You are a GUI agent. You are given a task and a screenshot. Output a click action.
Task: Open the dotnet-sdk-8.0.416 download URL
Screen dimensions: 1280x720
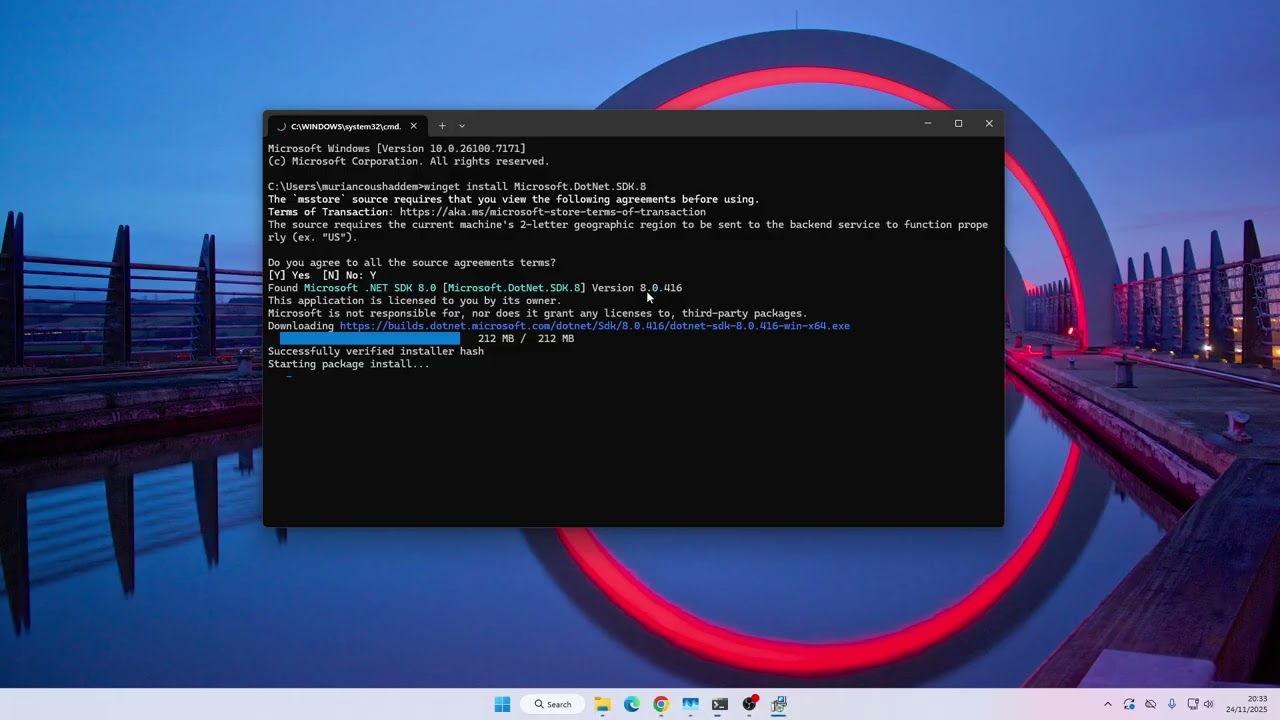pos(595,326)
